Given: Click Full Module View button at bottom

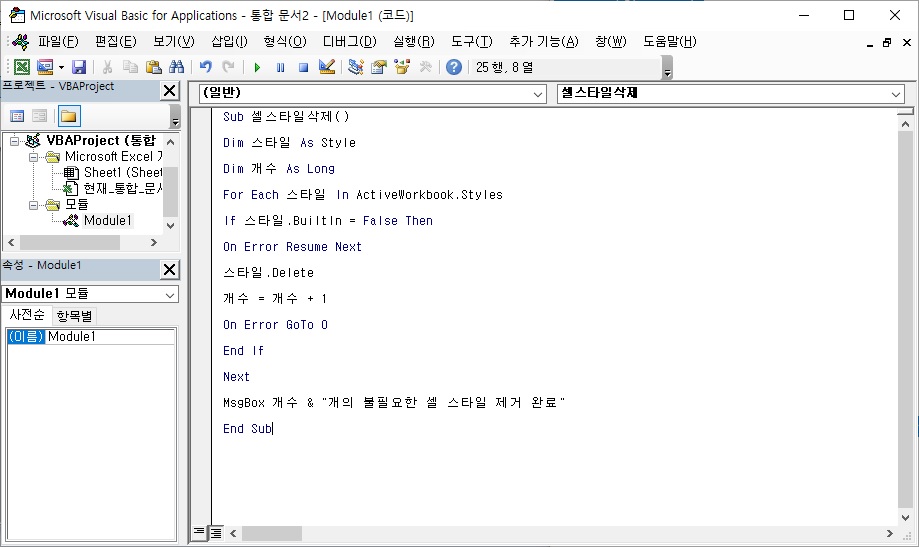Looking at the screenshot, I should (216, 532).
